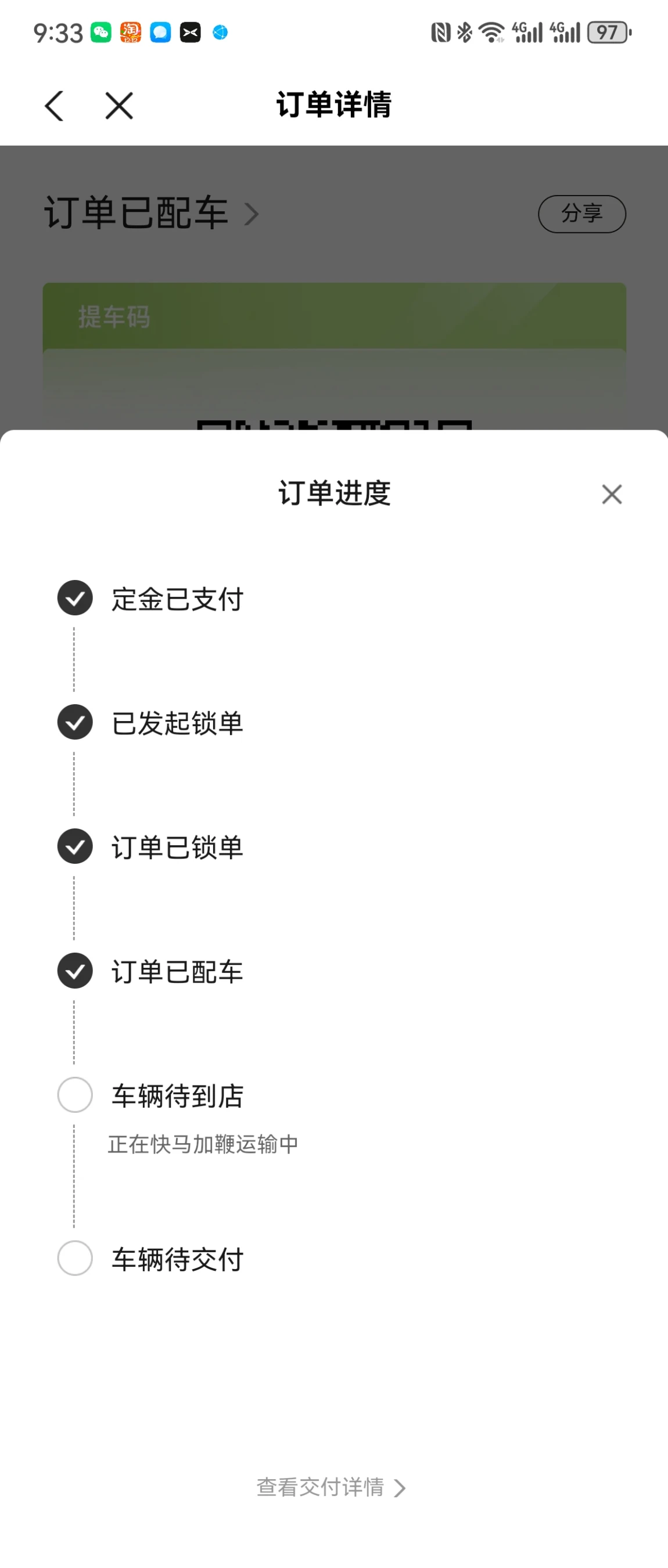Tap the back arrow in header
The width and height of the screenshot is (668, 1568).
tap(54, 106)
